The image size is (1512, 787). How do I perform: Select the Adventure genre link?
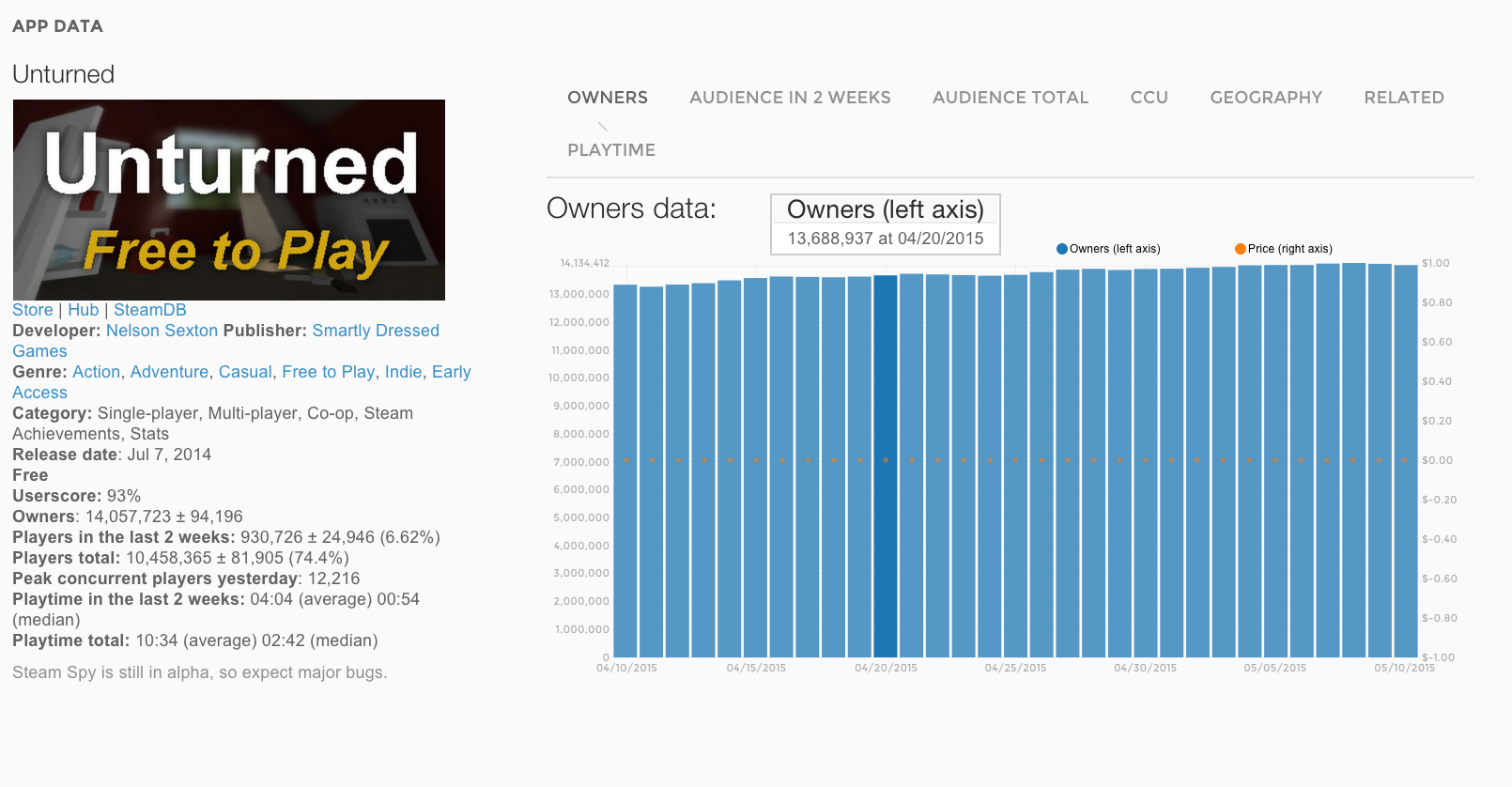[169, 372]
